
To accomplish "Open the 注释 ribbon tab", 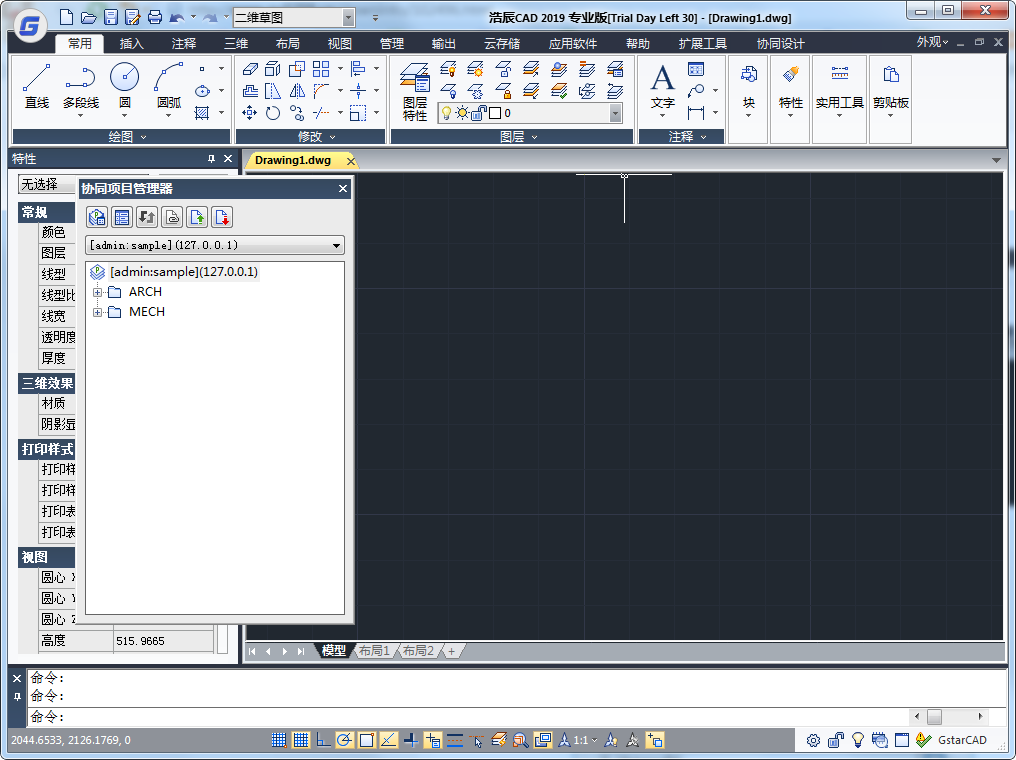I will pos(183,43).
